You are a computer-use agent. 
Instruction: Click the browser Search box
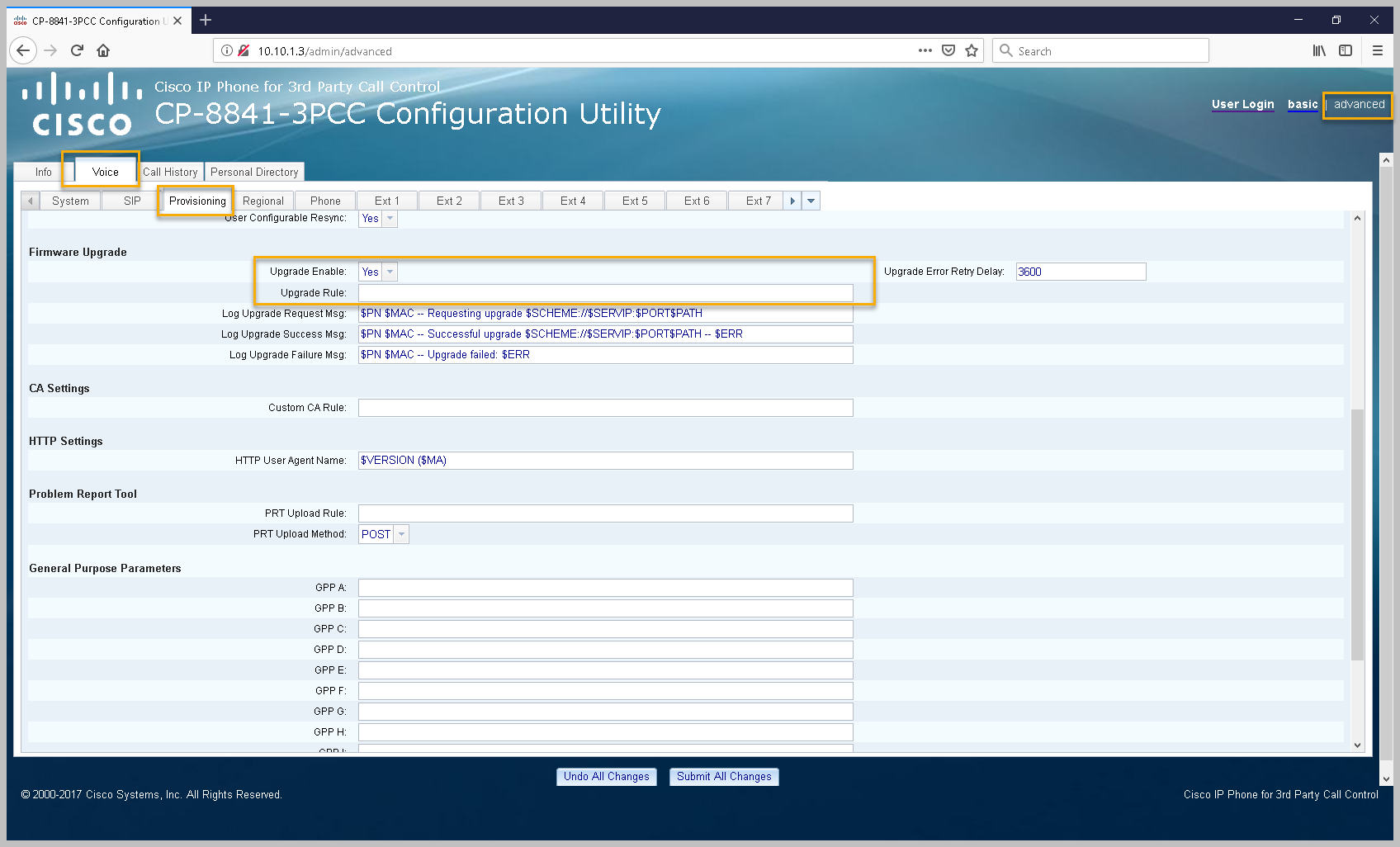pyautogui.click(x=1100, y=50)
